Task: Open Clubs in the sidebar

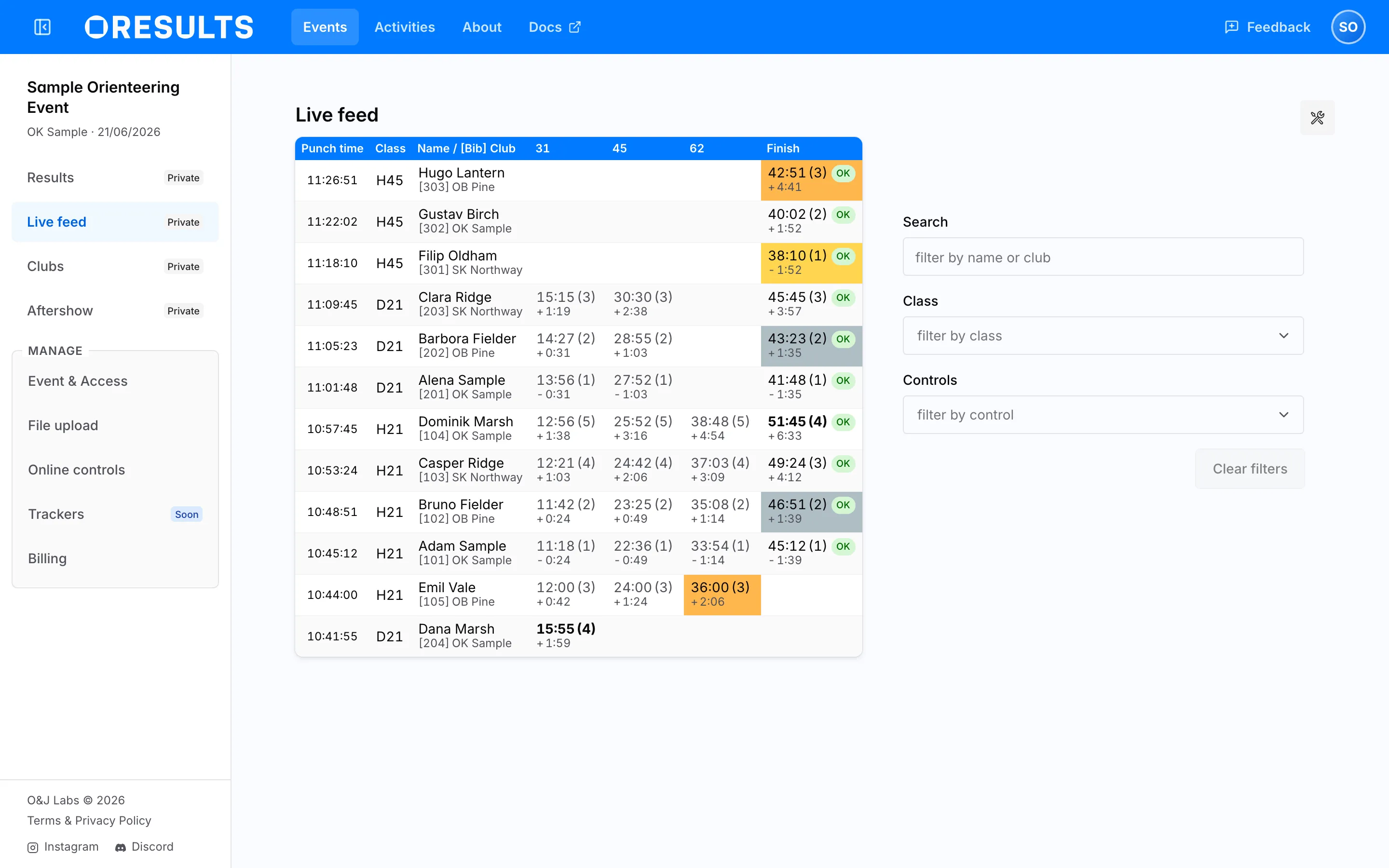Action: click(115, 266)
